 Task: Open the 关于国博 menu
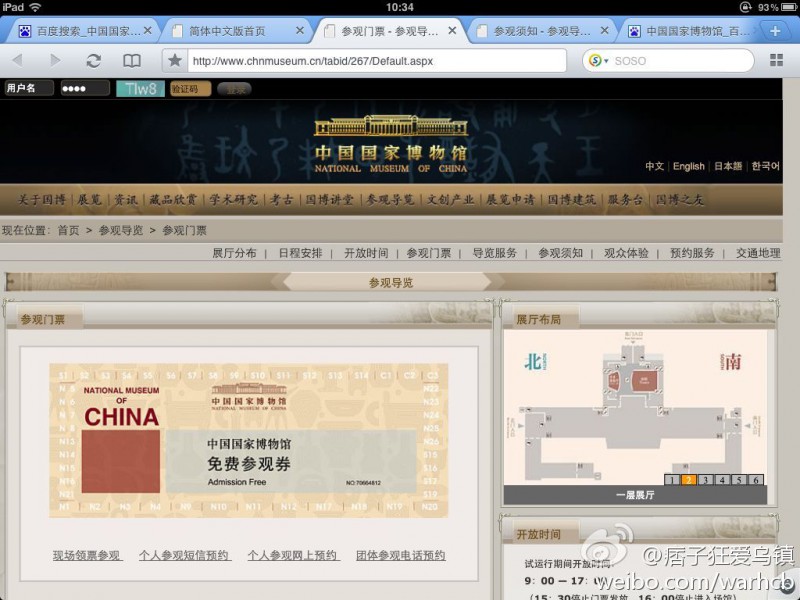click(x=42, y=199)
